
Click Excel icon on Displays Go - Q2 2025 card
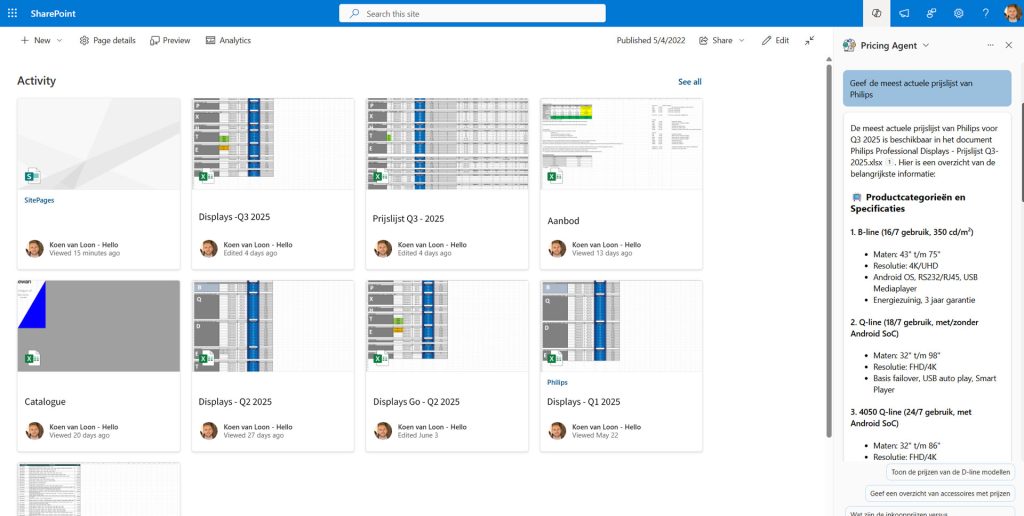click(381, 357)
